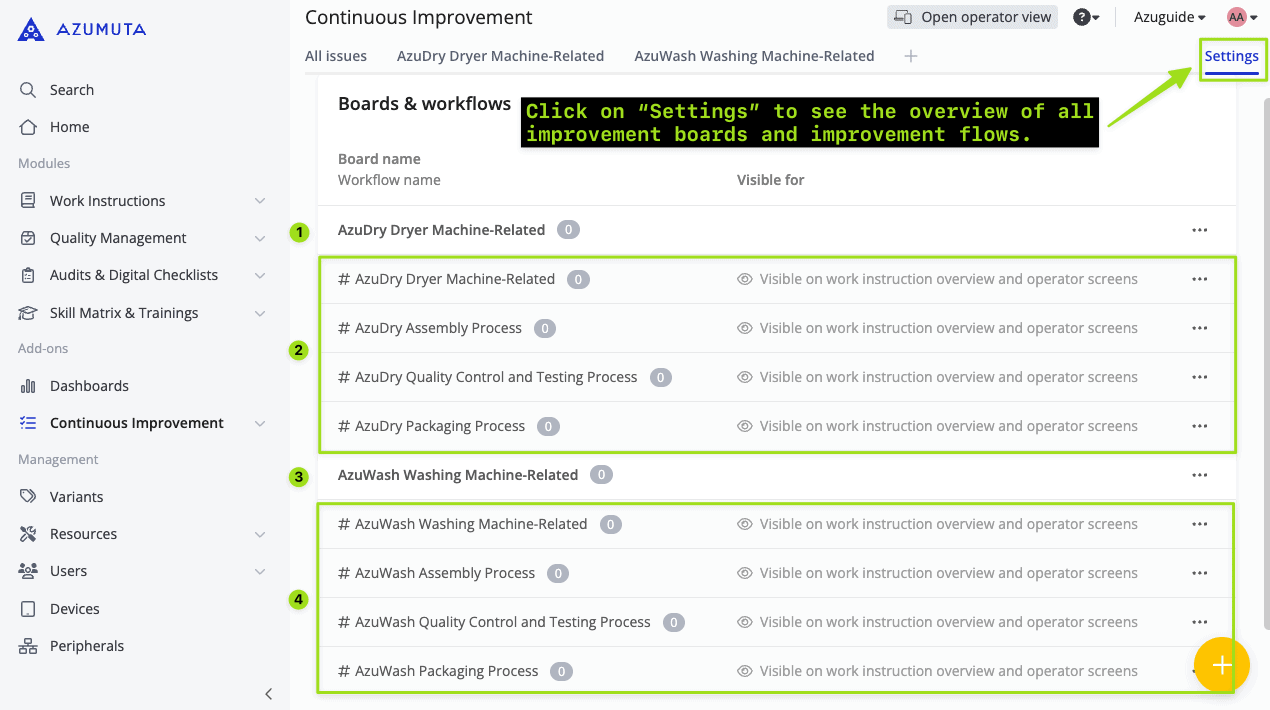1270x710 pixels.
Task: Toggle visibility eye for AzuDry Assembly Process
Action: [x=744, y=328]
